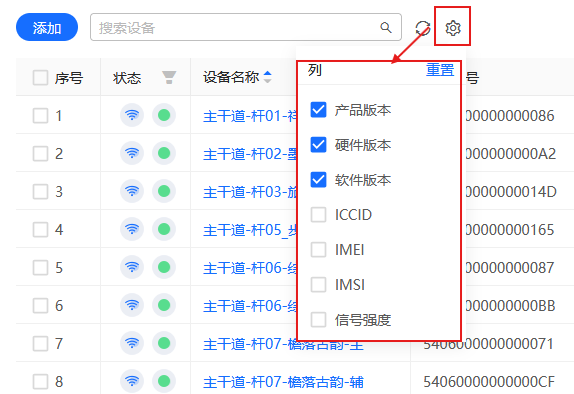This screenshot has height=394, width=574.
Task: Select the serial cell ending 000000014D
Action: [x=510, y=192]
